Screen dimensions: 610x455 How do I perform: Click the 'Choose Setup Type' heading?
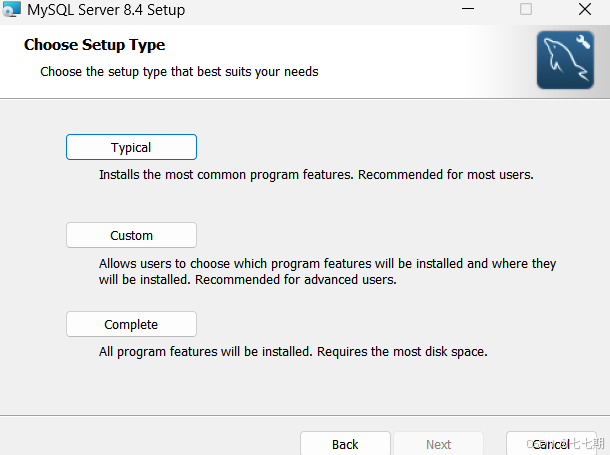coord(95,45)
